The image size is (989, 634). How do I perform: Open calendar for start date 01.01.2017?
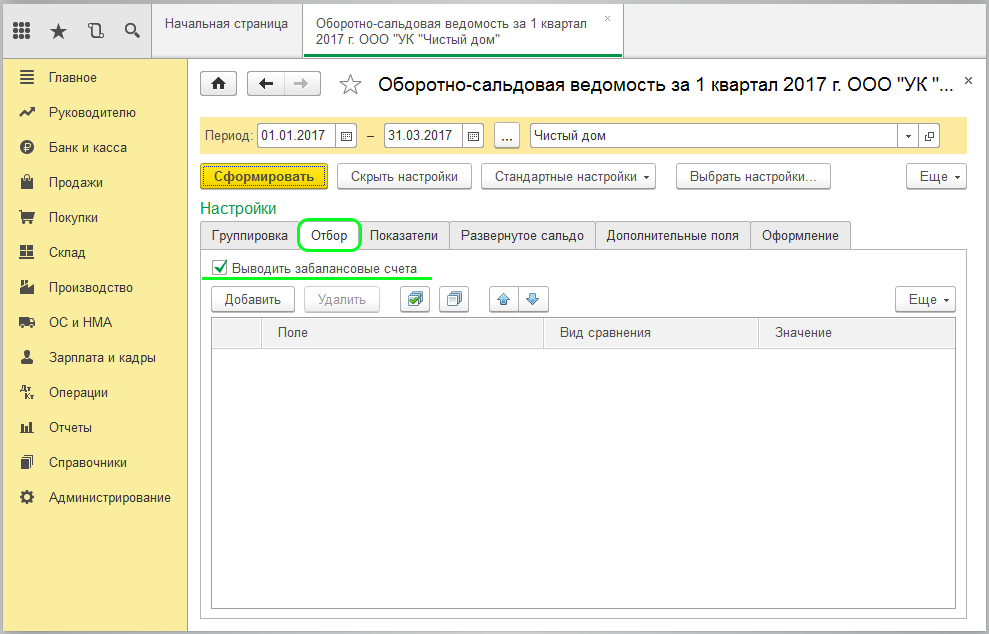[347, 136]
